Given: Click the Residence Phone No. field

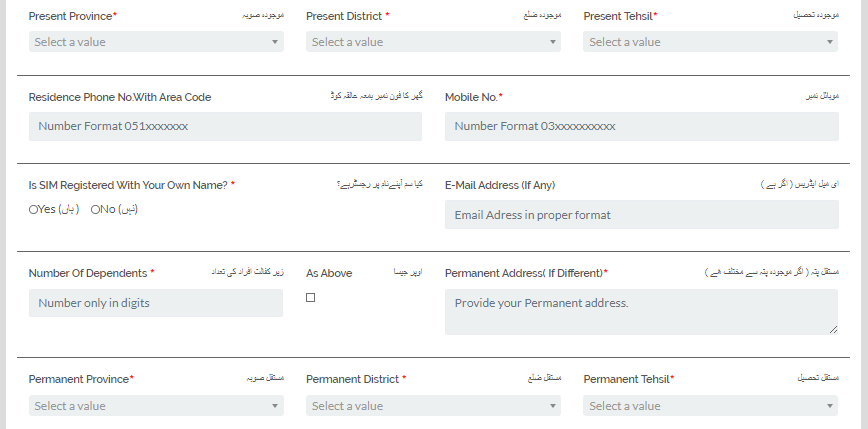Looking at the screenshot, I should pyautogui.click(x=225, y=127).
